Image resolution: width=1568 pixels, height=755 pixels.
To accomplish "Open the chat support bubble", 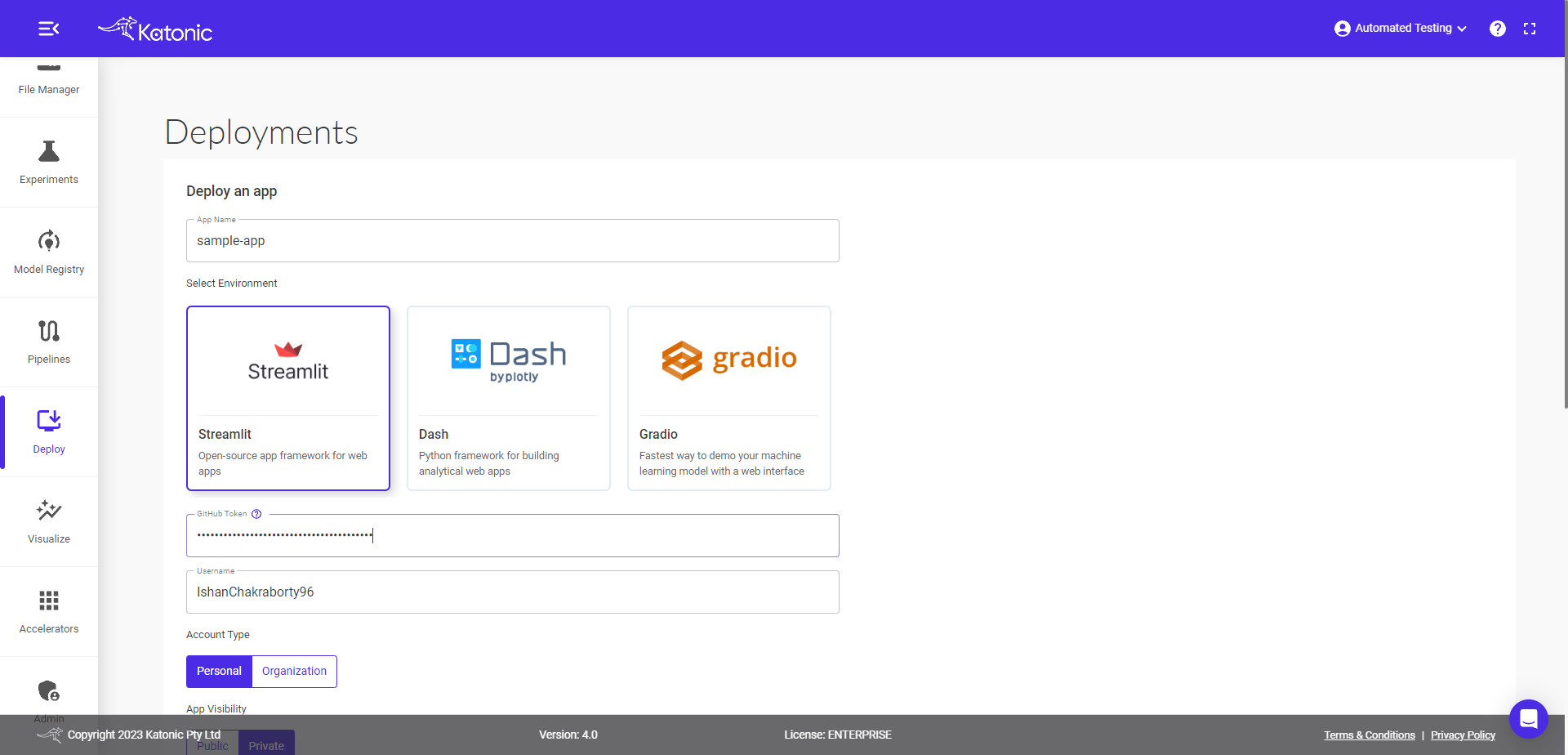I will pos(1529,719).
